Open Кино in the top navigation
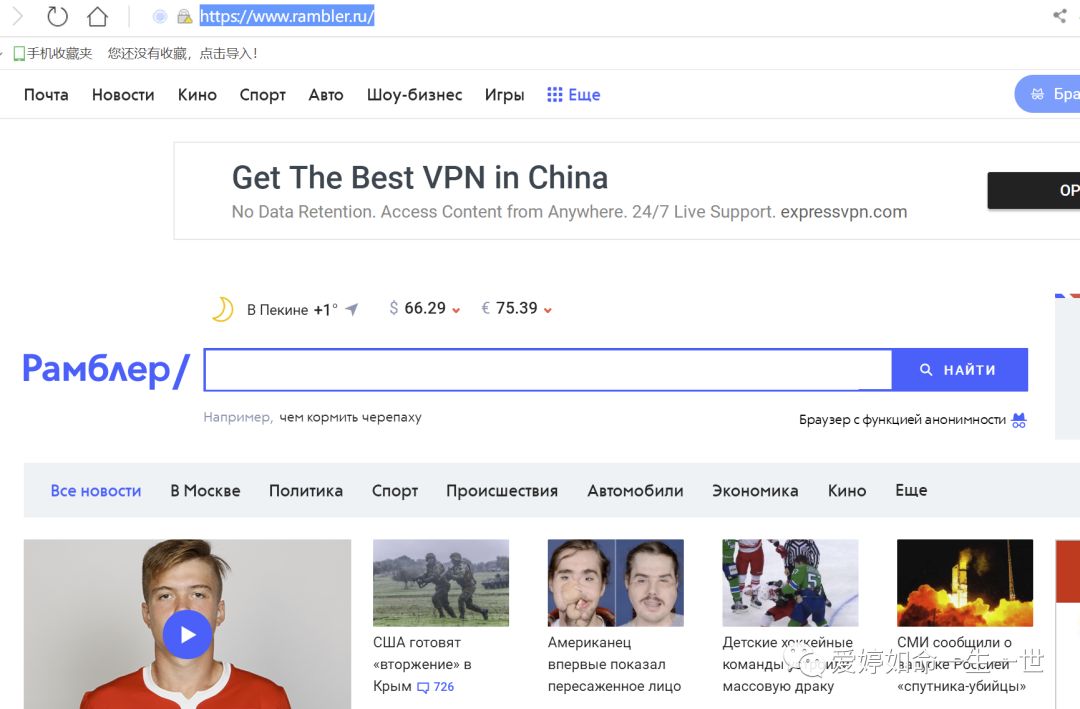This screenshot has width=1080, height=709. pyautogui.click(x=197, y=94)
